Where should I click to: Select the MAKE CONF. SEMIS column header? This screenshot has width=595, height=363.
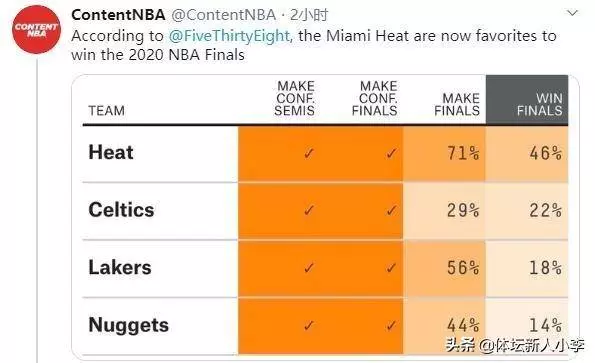(294, 98)
